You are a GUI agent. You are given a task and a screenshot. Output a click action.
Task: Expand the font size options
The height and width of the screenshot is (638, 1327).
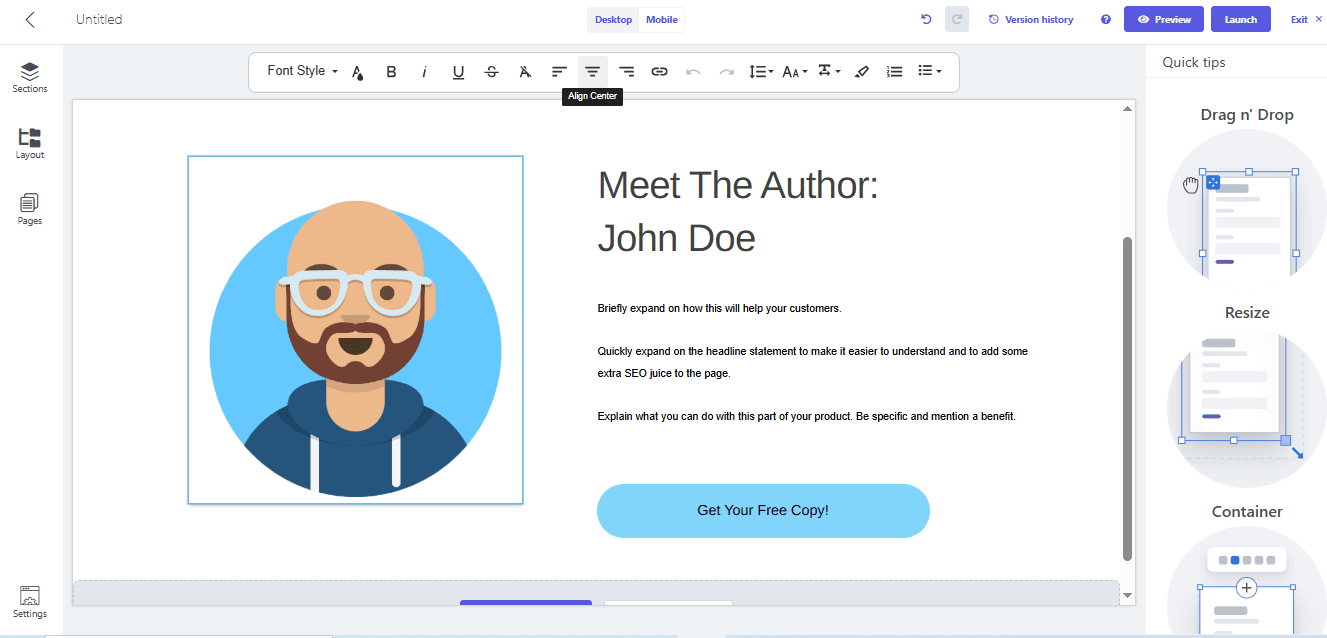(x=794, y=71)
